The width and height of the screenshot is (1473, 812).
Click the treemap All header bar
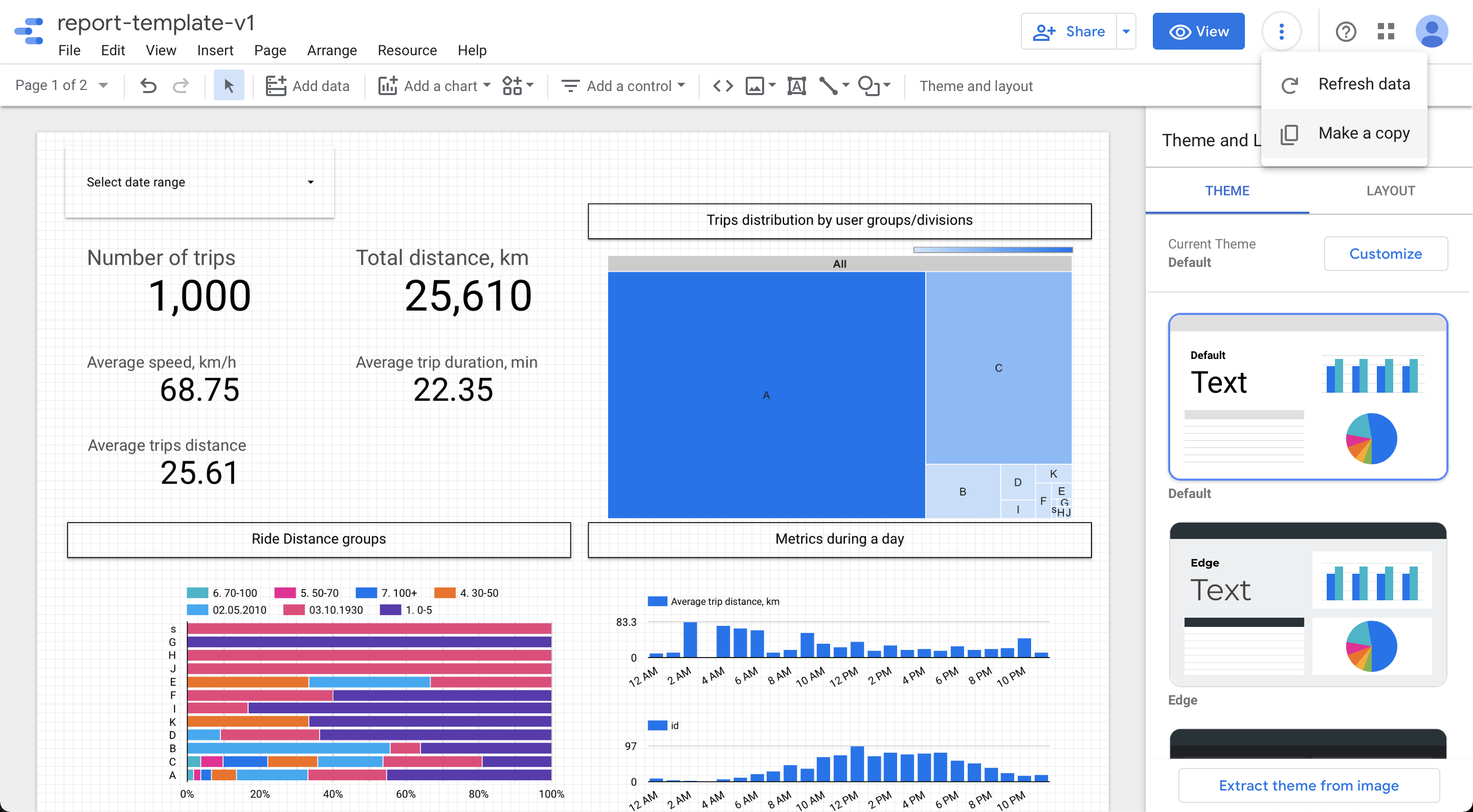[839, 264]
